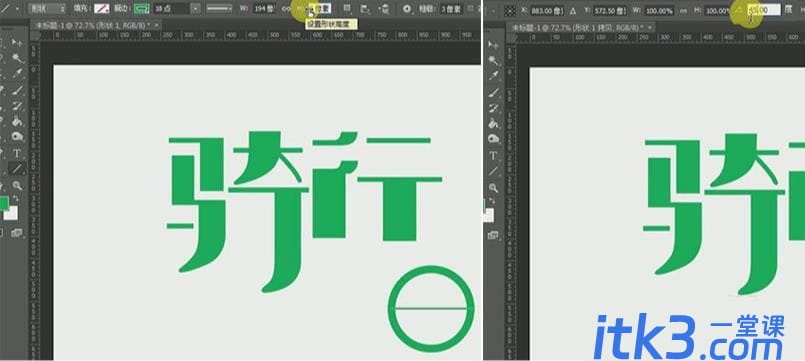Select the Magic Wand tool in left window
The width and height of the screenshot is (805, 361).
17,58
